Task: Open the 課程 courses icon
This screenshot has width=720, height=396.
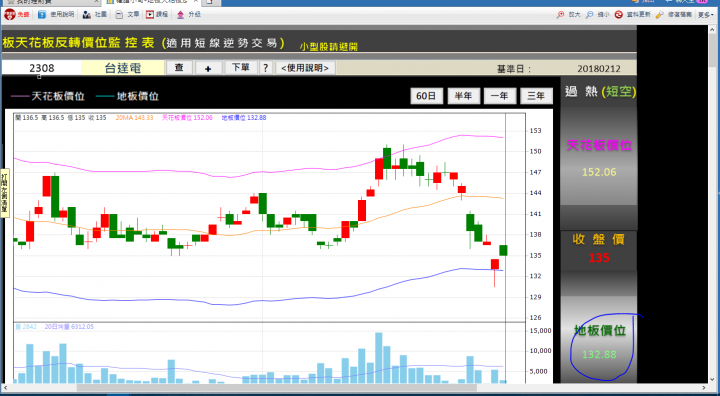Action: point(150,15)
